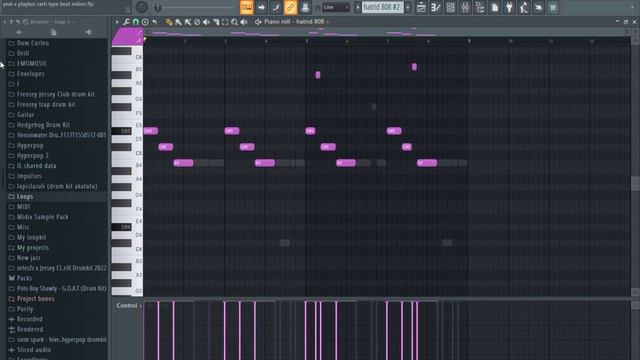Viewport: 640px width, 360px height.
Task: Add new pattern with plus button
Action: click(x=407, y=7)
